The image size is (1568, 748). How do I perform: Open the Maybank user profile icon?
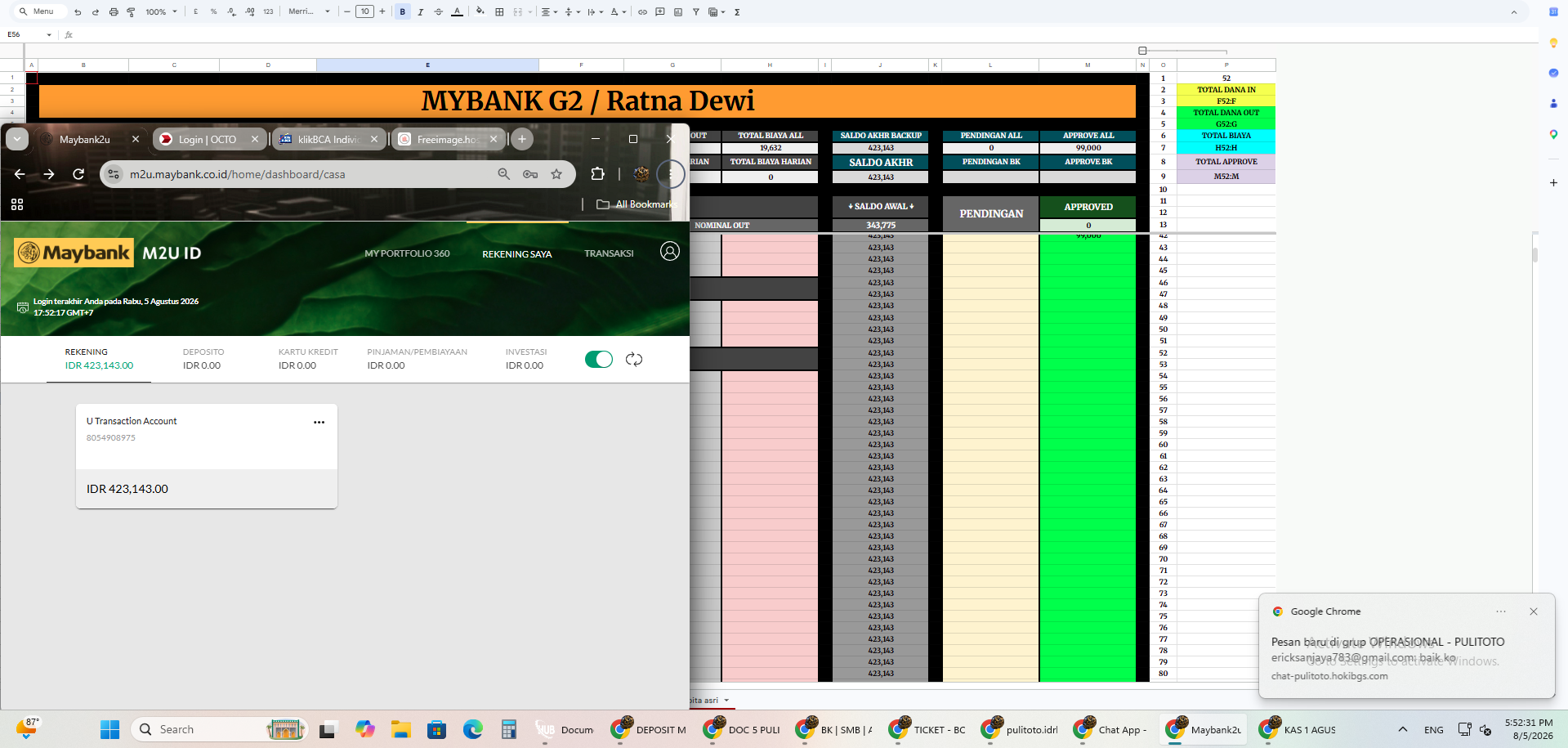click(670, 252)
